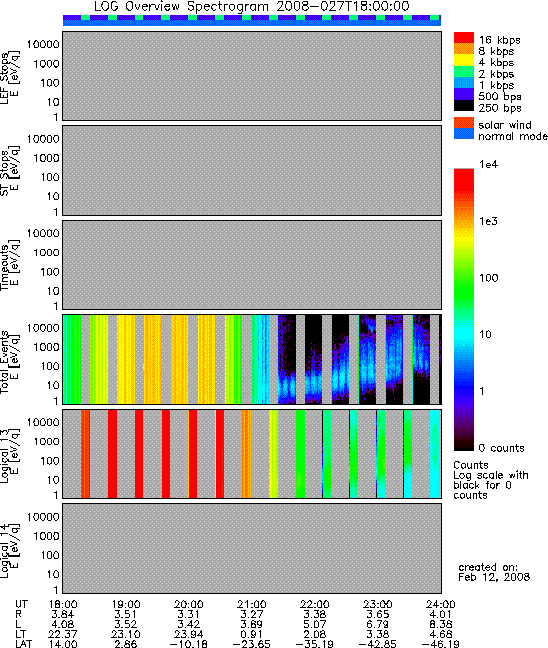Image resolution: width=548 pixels, height=648 pixels.
Task: Click the LAT value 14.00
Action: point(63,643)
